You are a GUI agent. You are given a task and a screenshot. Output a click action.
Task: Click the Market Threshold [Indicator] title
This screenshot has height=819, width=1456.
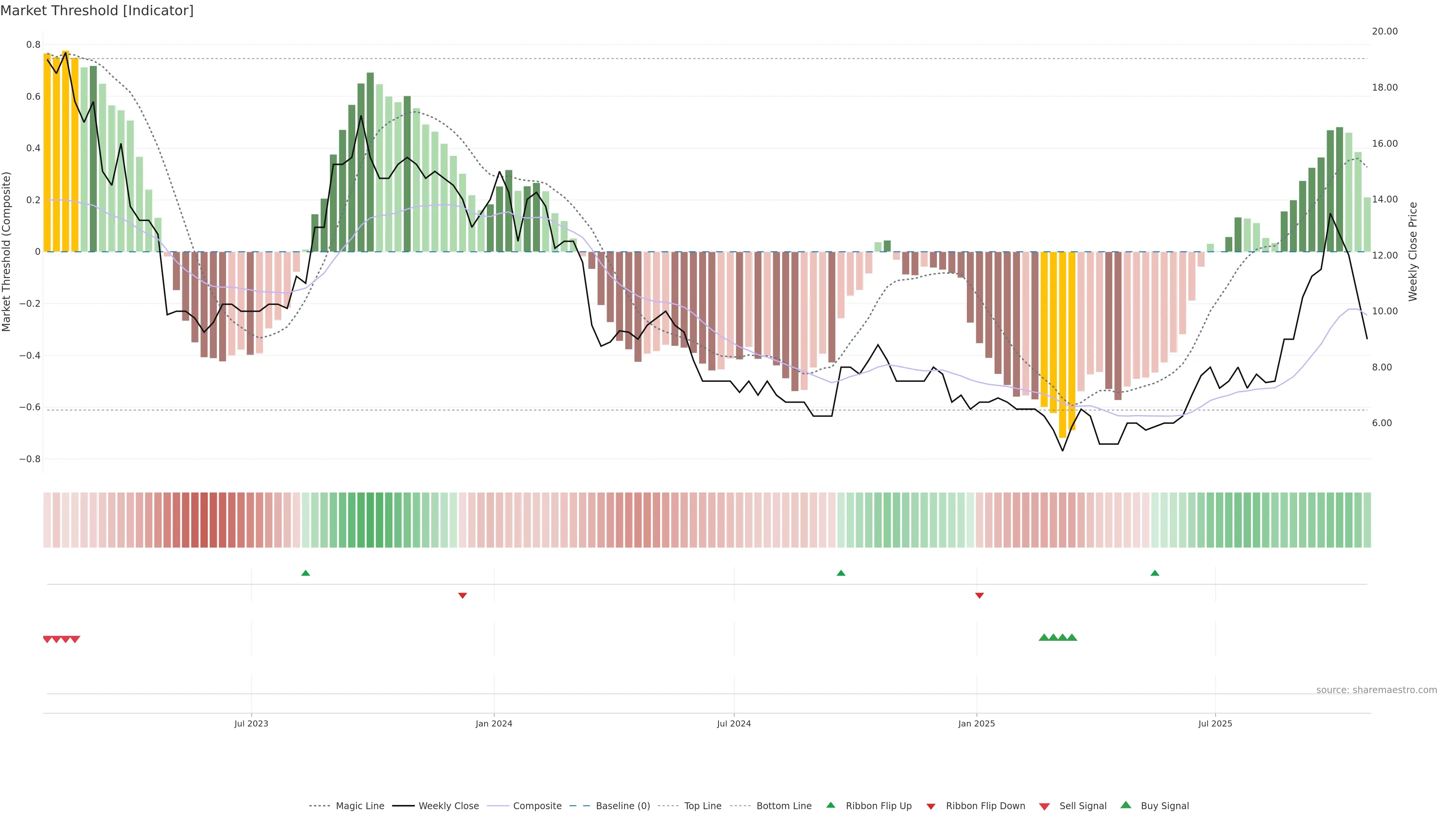point(97,11)
